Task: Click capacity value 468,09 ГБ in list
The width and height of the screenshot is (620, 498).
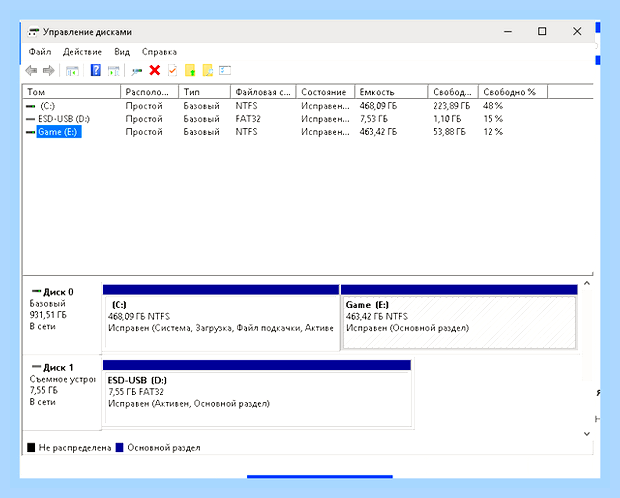Action: pyautogui.click(x=378, y=106)
